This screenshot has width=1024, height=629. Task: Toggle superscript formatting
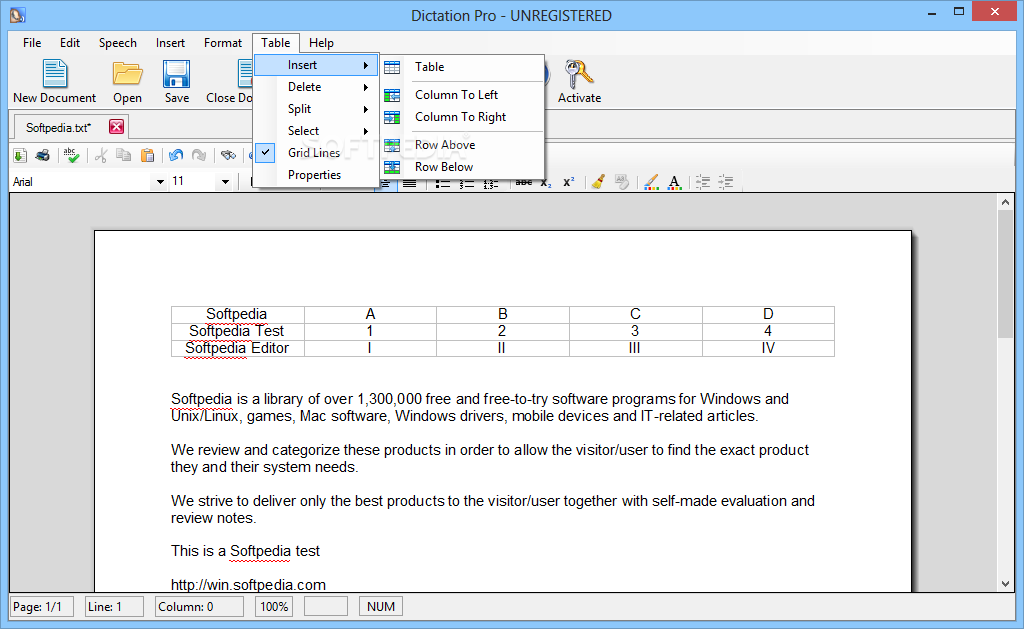pos(569,182)
